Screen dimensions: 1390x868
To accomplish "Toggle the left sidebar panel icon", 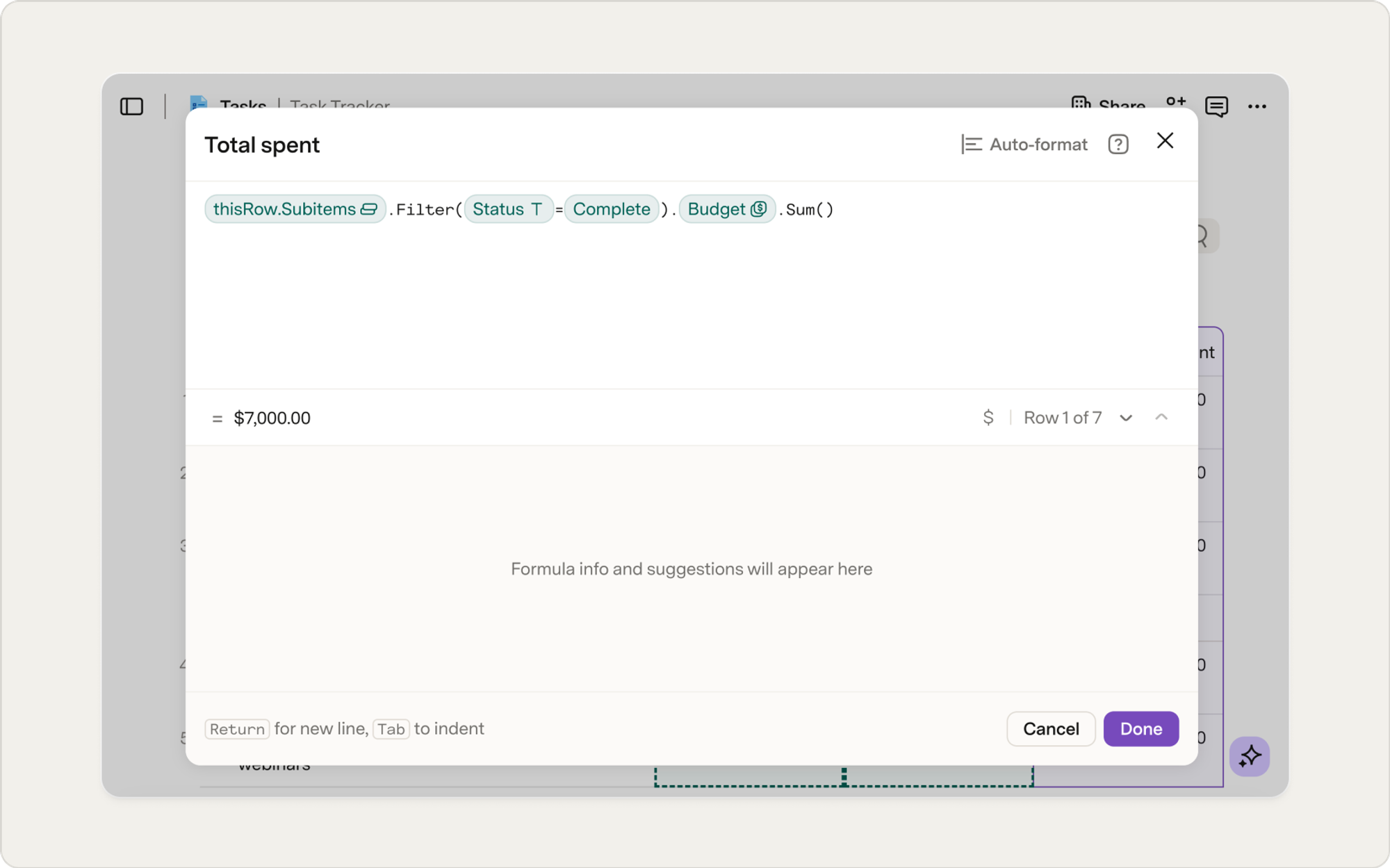I will (x=131, y=106).
